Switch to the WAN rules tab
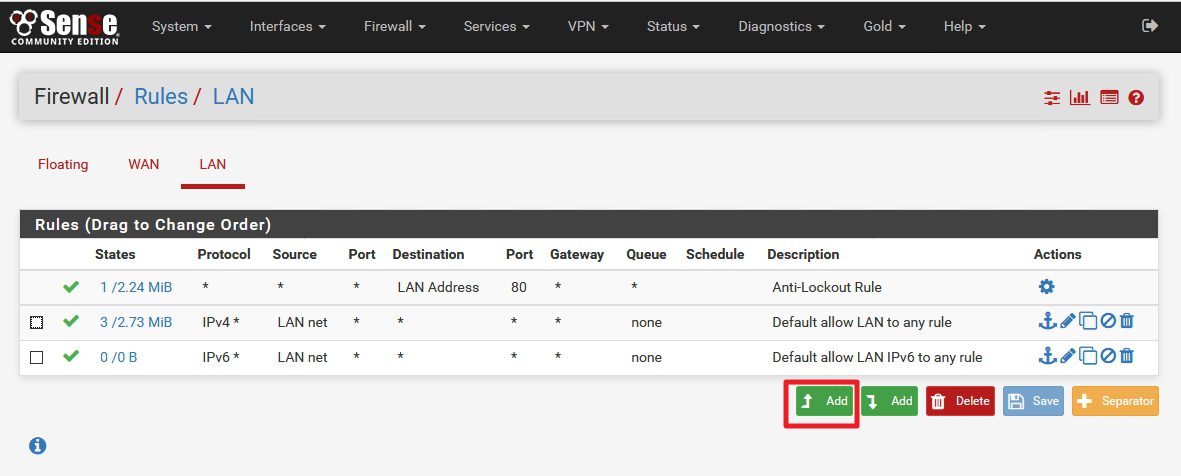This screenshot has height=476, width=1181. coord(144,164)
